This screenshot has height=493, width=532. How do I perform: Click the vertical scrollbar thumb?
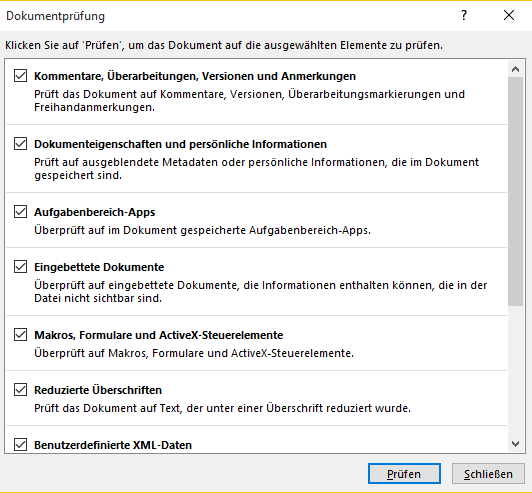[515, 191]
